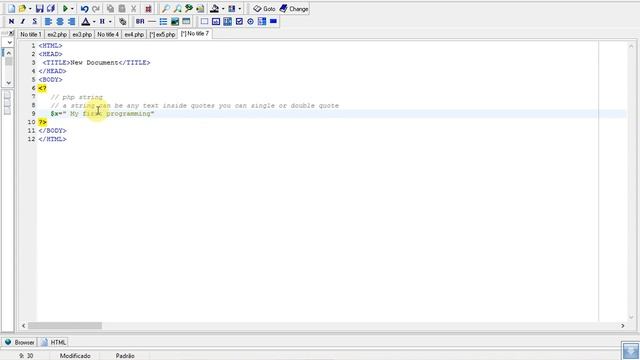Click the Goto button
This screenshot has height=360, width=640.
tap(264, 9)
